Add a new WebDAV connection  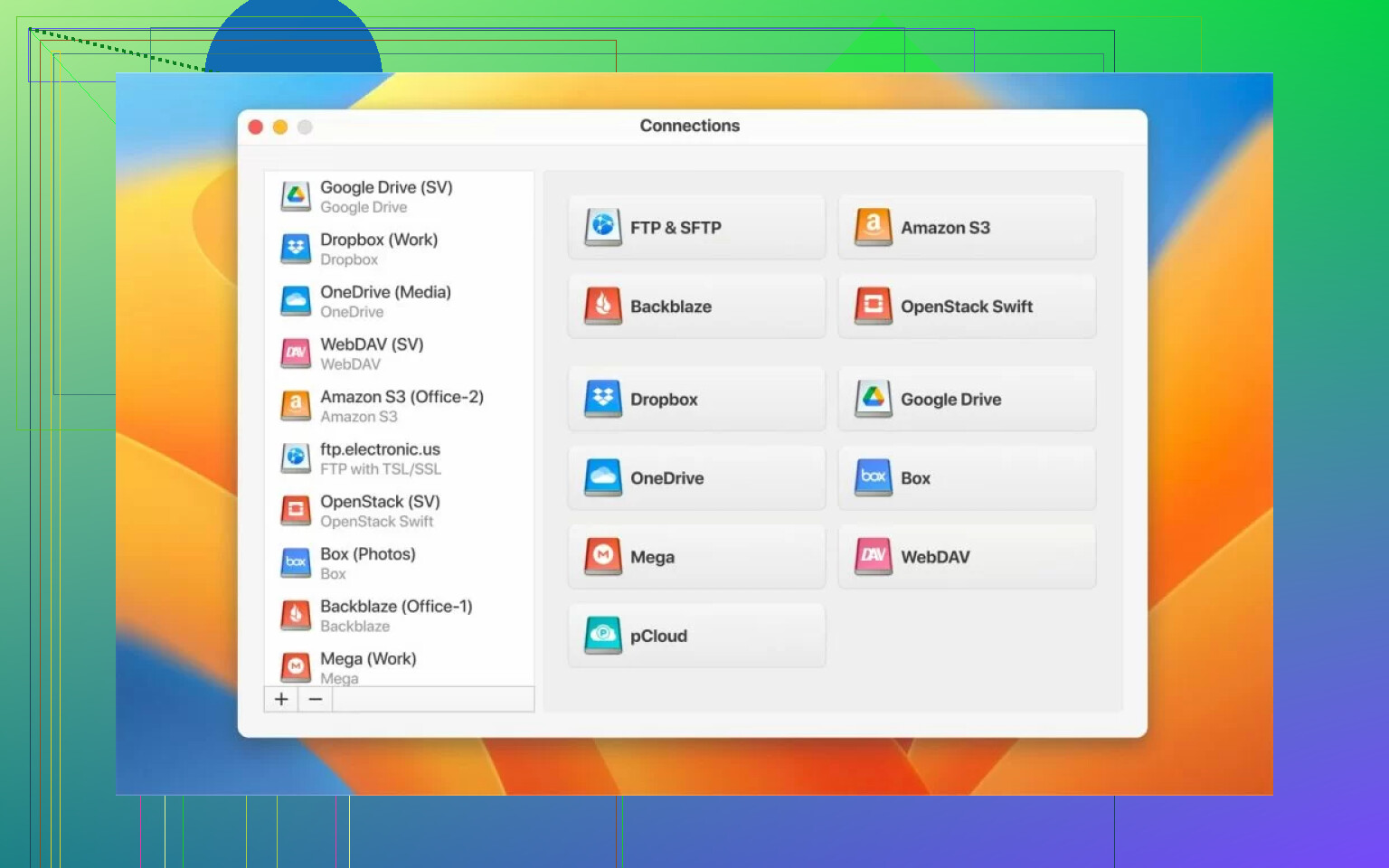point(967,556)
